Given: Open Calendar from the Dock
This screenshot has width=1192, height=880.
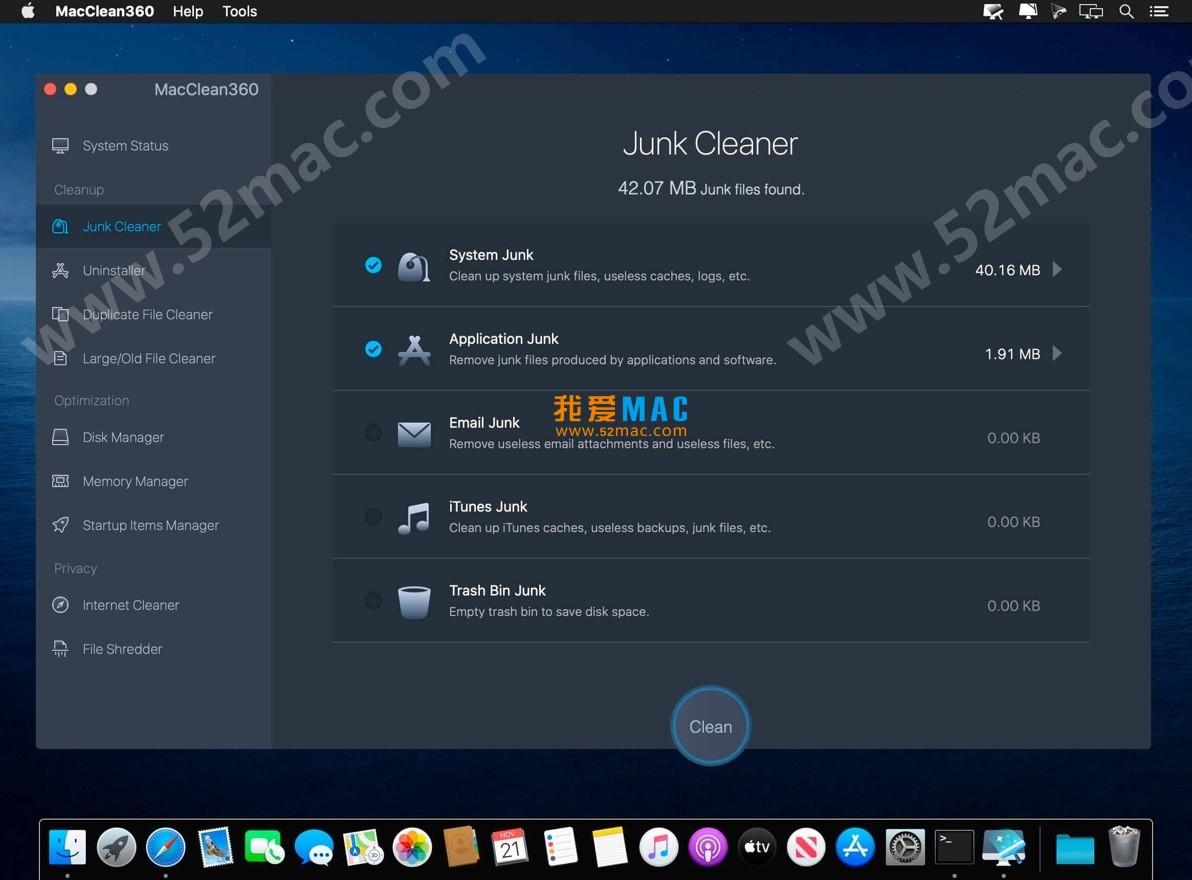Looking at the screenshot, I should pos(510,847).
